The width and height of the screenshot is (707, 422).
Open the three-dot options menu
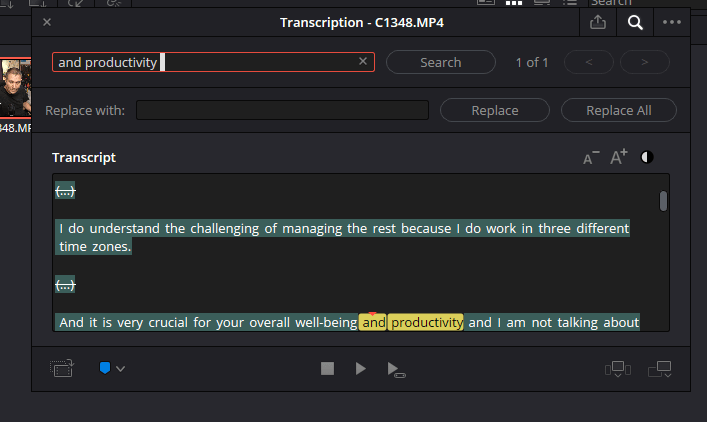(671, 22)
